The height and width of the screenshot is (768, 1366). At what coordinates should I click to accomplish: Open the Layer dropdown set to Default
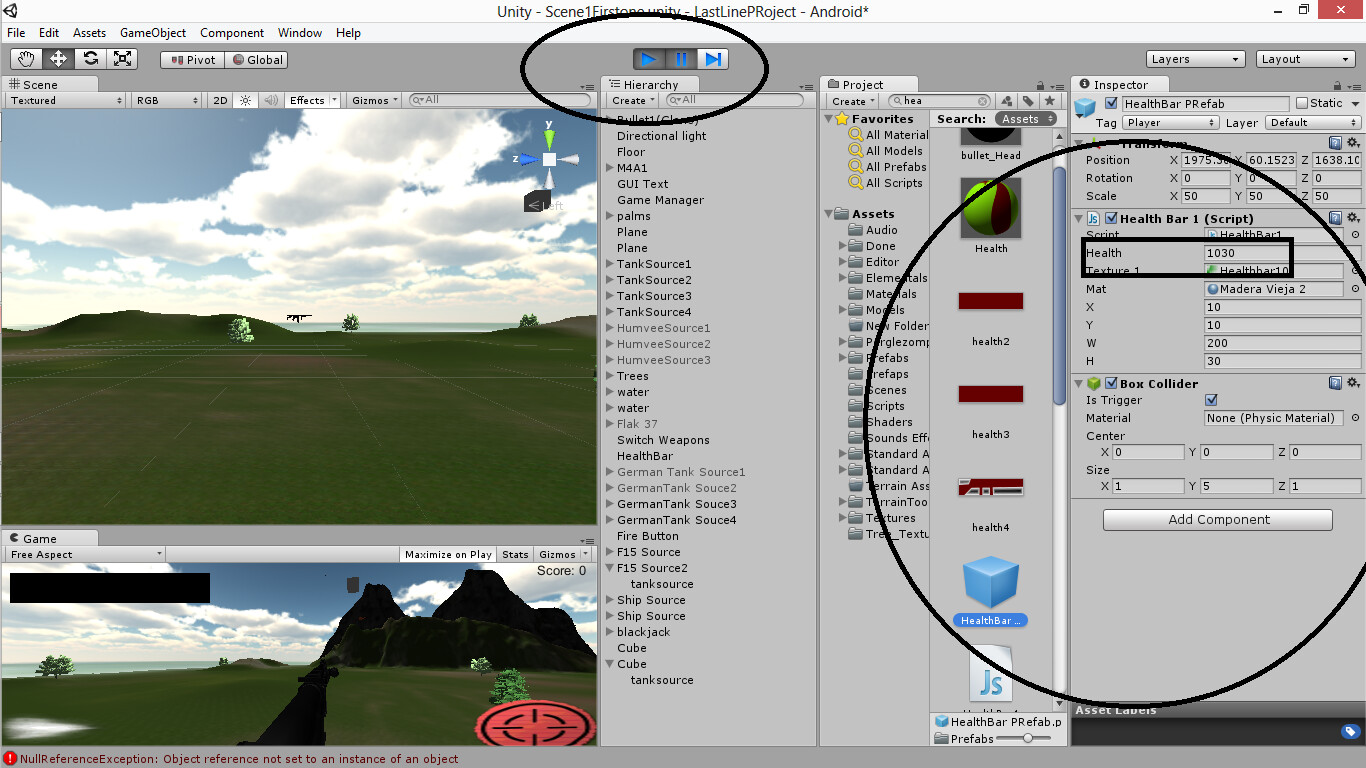(x=1312, y=122)
